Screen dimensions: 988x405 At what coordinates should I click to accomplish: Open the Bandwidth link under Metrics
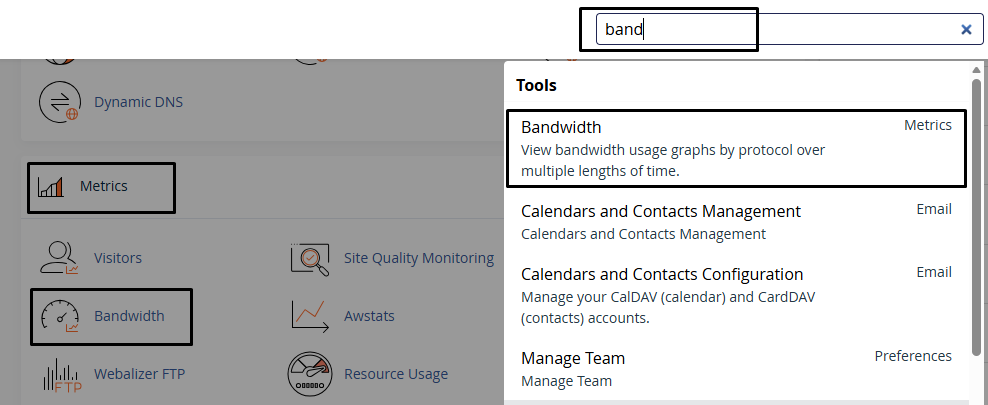[129, 316]
